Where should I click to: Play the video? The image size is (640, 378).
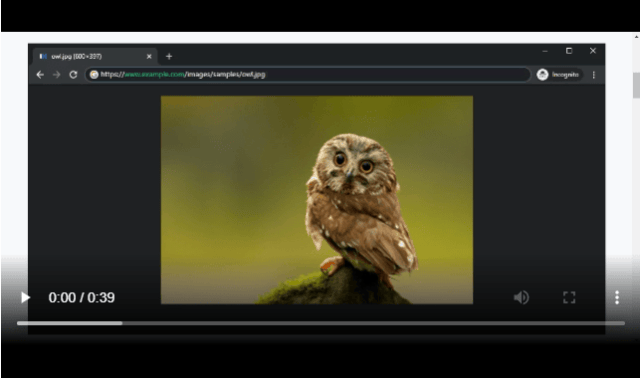pos(25,298)
